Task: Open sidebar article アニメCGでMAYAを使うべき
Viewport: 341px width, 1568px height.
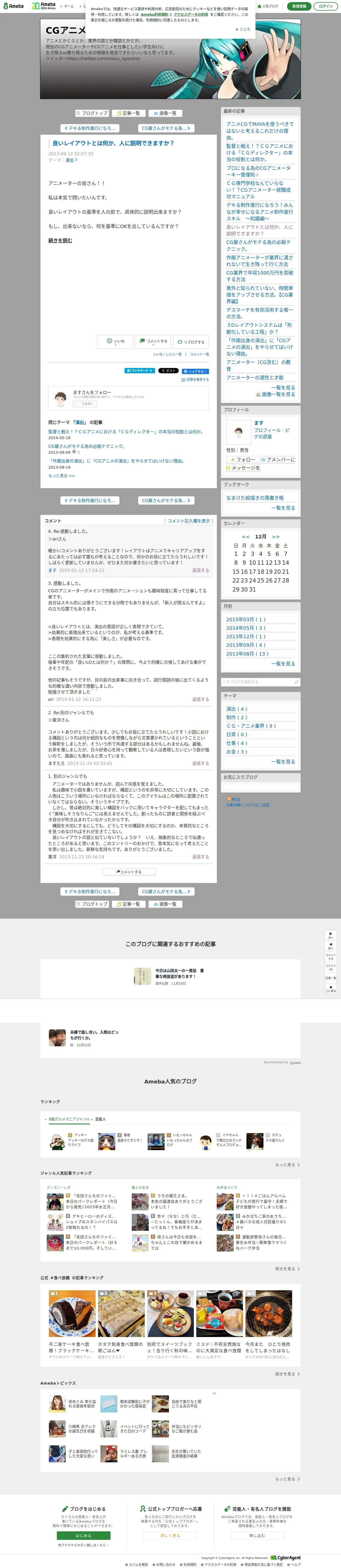Action: click(x=259, y=131)
